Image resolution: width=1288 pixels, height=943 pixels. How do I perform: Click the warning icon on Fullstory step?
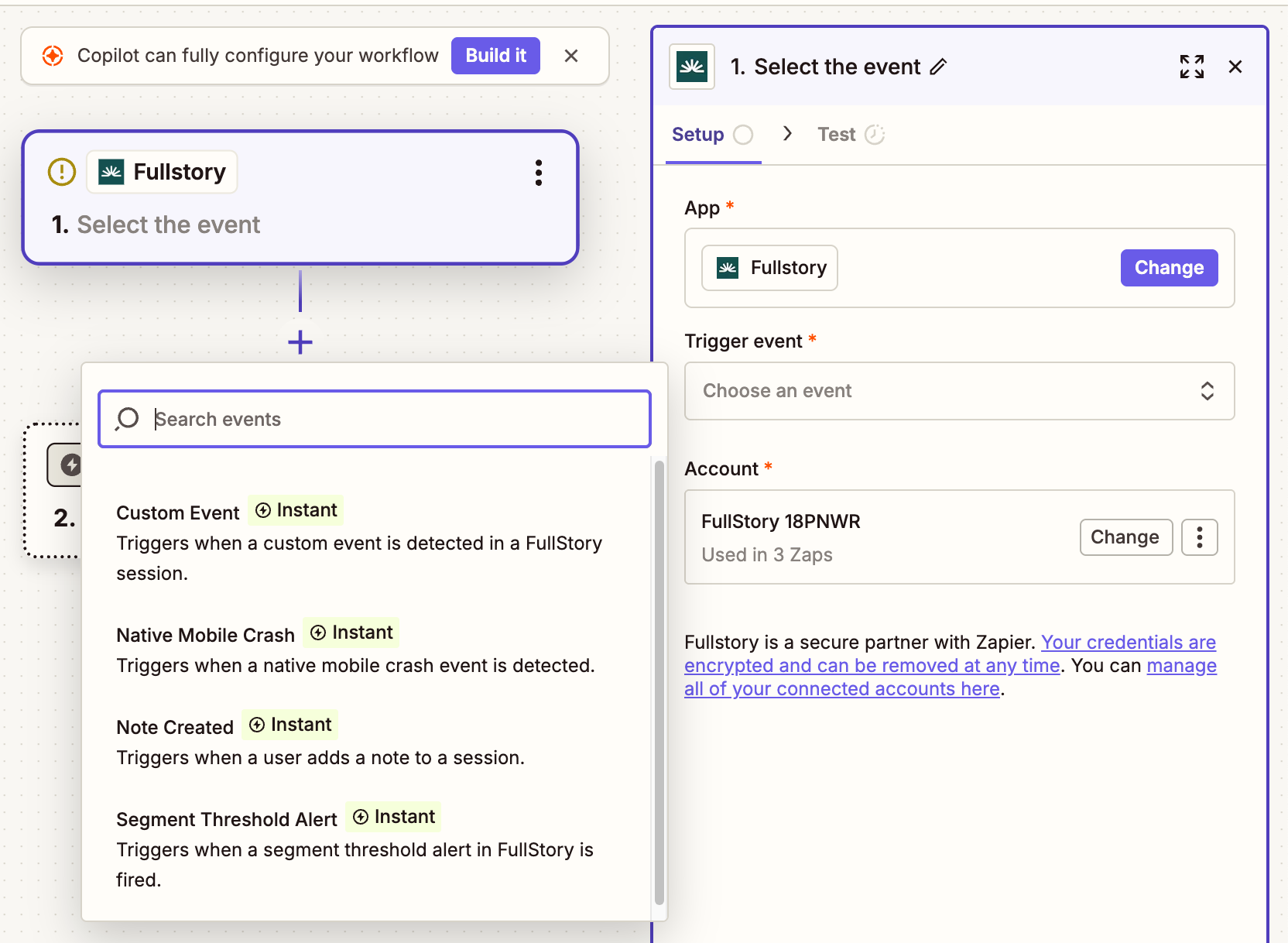click(x=62, y=172)
